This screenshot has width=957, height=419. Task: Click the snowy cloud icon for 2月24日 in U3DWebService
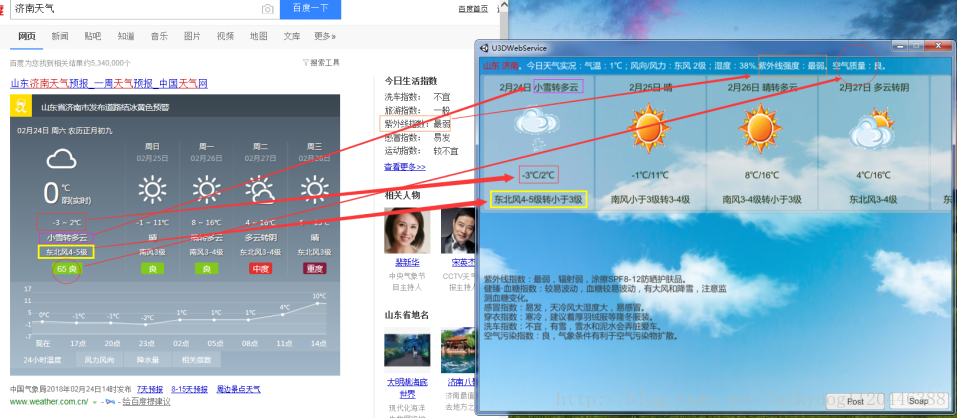tap(536, 129)
